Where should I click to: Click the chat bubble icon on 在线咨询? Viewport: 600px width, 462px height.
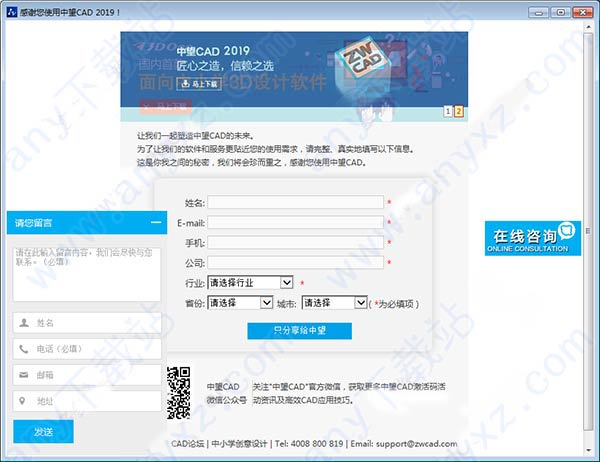[566, 230]
